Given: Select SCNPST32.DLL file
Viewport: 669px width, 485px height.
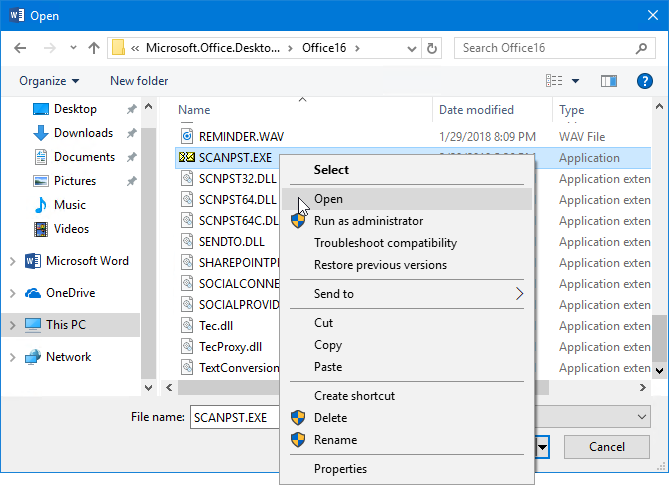Looking at the screenshot, I should pos(237,178).
